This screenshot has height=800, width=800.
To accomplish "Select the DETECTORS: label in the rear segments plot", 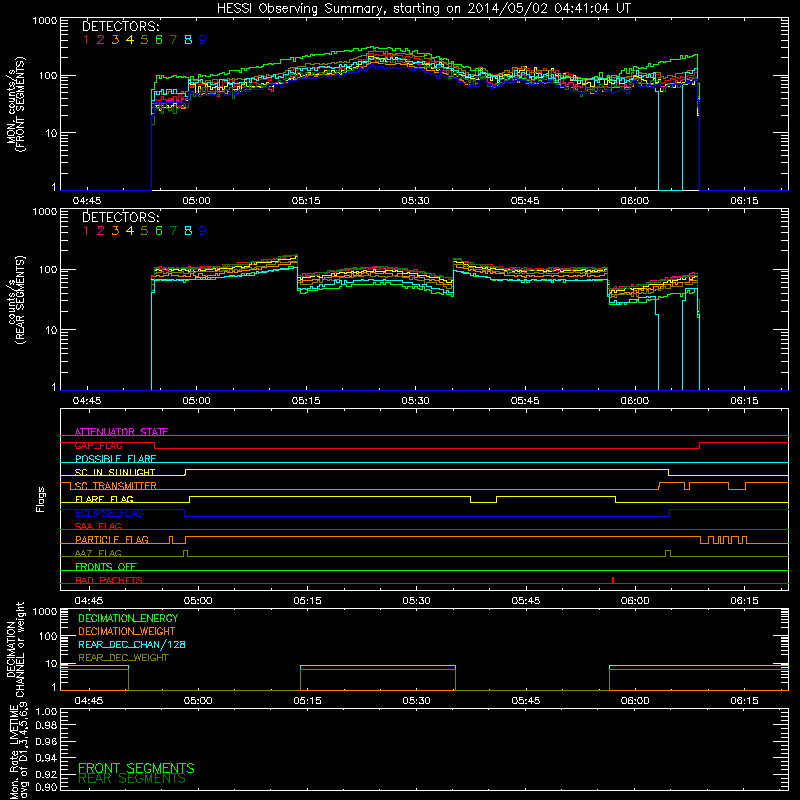I will pyautogui.click(x=121, y=217).
